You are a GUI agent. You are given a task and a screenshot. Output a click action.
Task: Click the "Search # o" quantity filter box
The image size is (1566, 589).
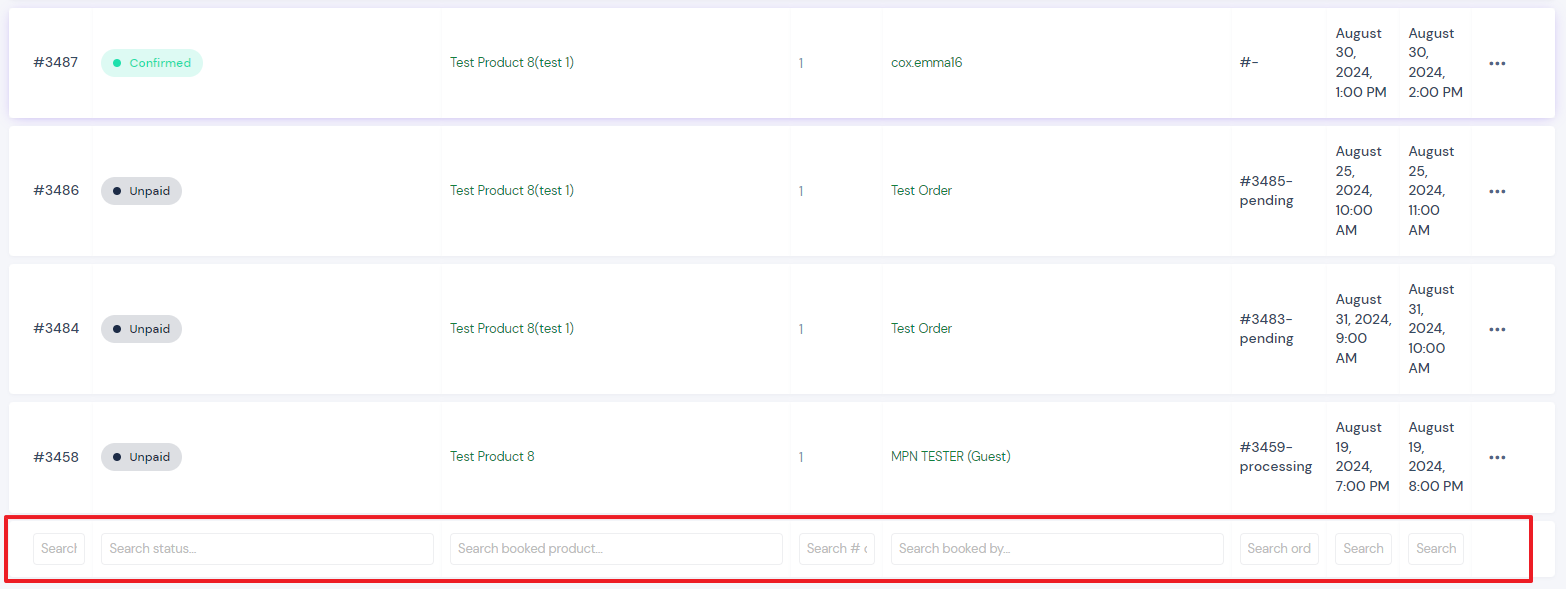(837, 549)
